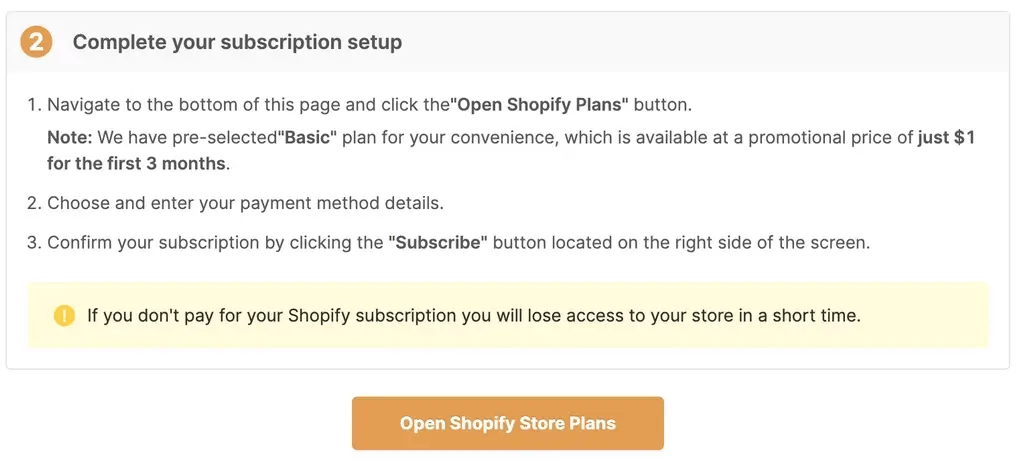Click bold "Open Shopify Plans" text in step one
This screenshot has height=465, width=1024.
tap(539, 105)
